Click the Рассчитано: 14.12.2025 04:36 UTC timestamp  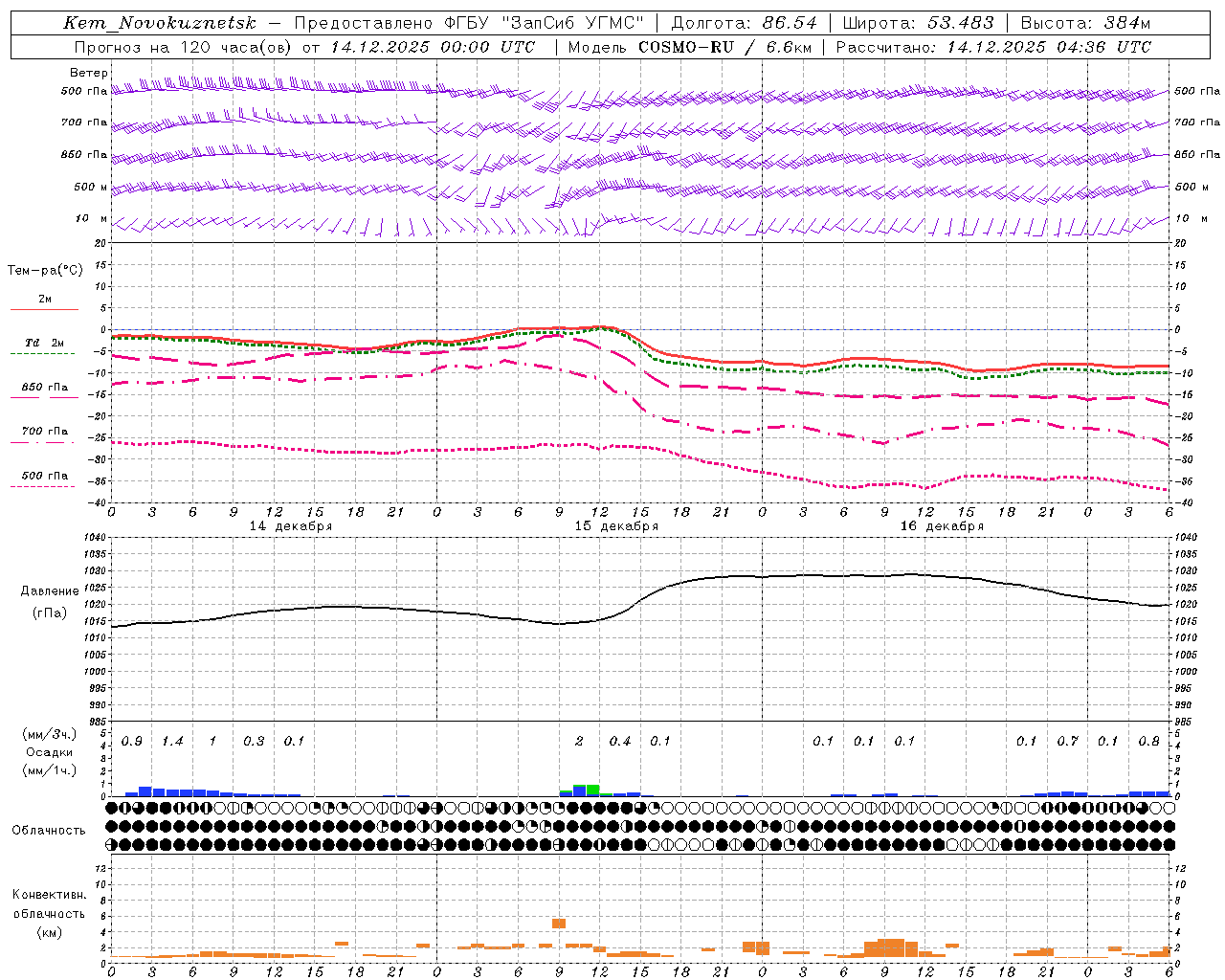point(993,47)
